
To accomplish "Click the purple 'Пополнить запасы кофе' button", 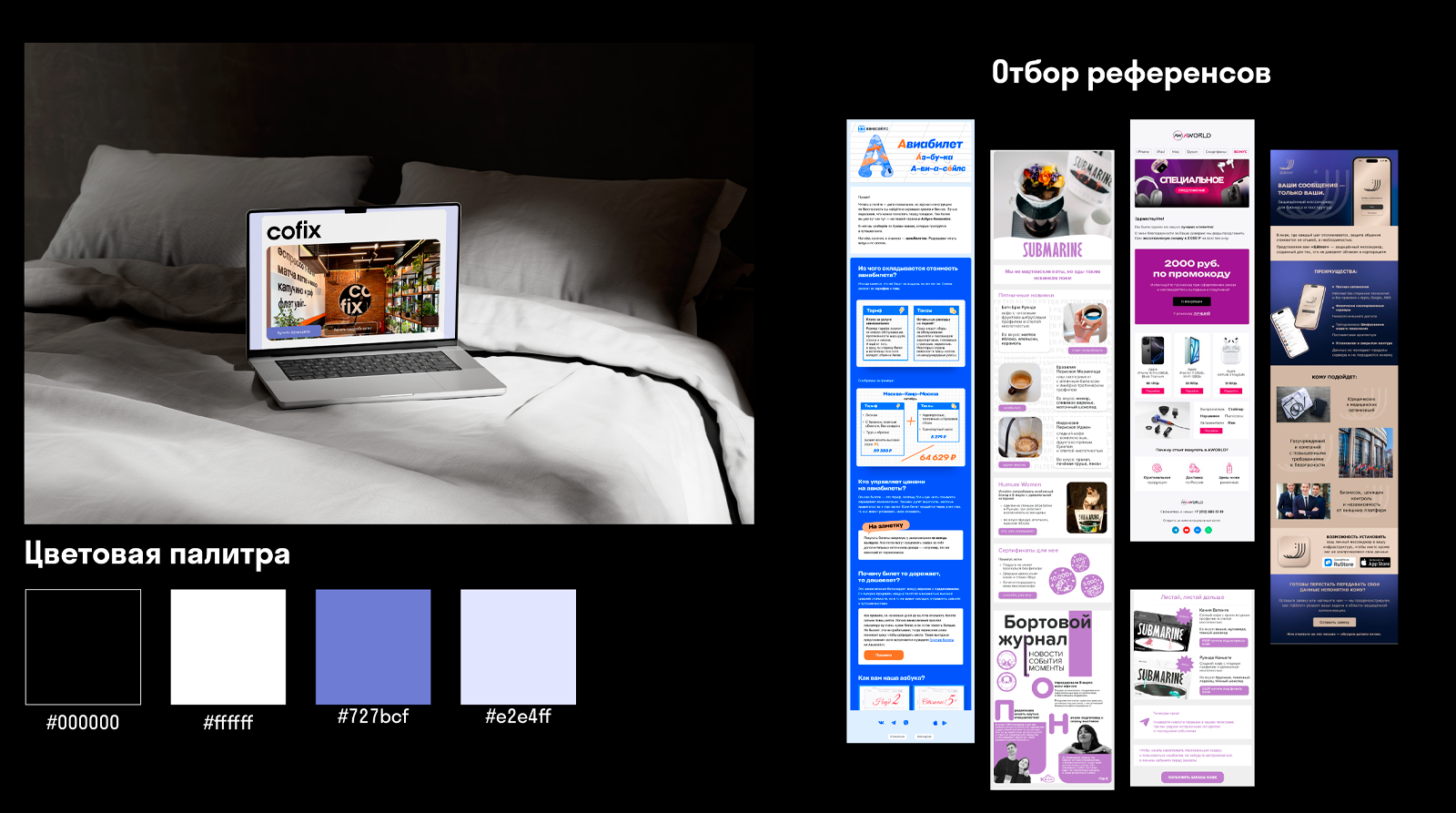I will click(x=1192, y=777).
